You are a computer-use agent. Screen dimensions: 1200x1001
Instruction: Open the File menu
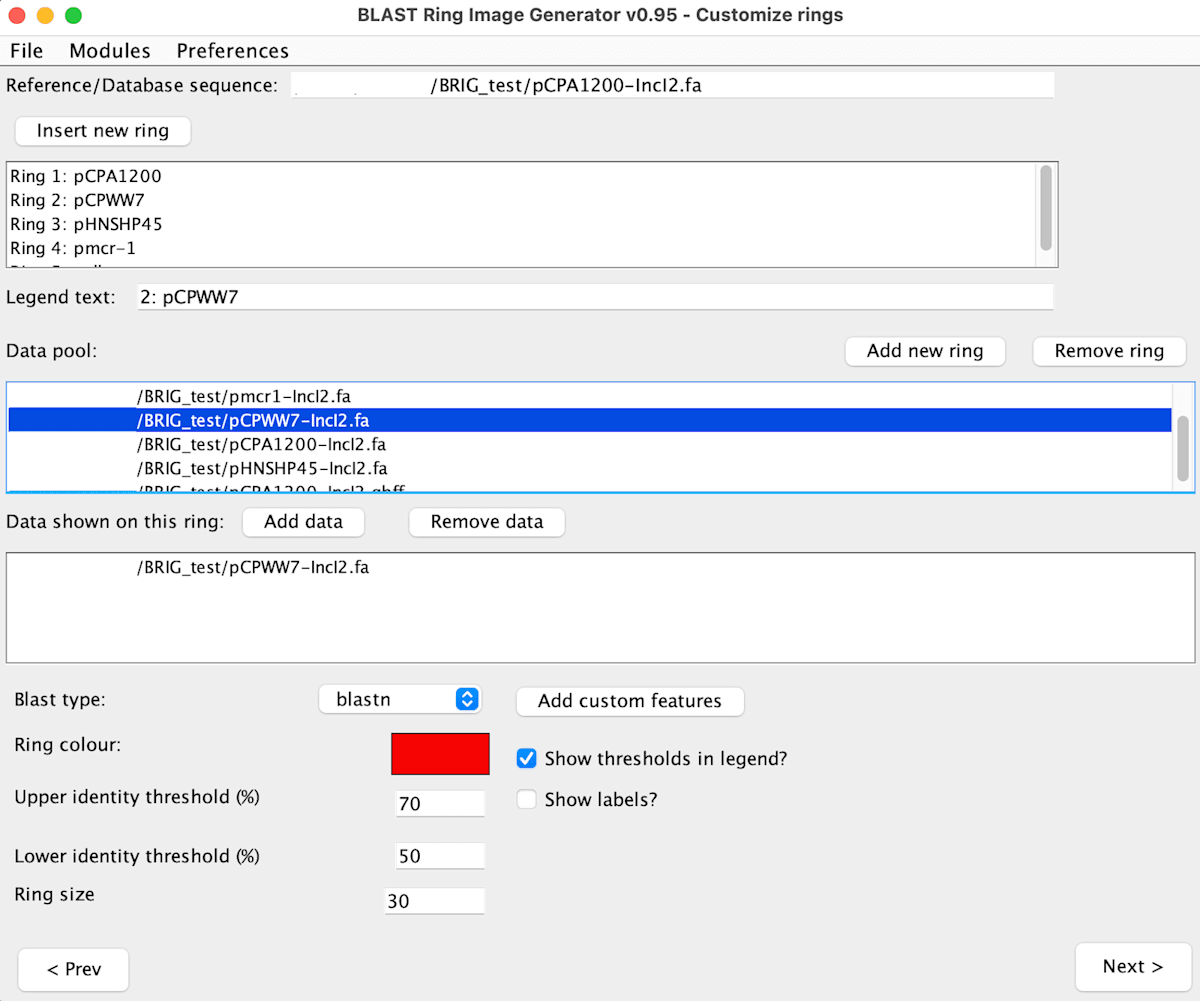click(27, 50)
